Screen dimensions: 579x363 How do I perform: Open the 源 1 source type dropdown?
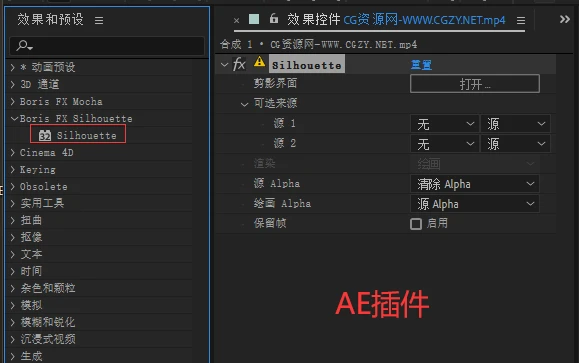pyautogui.click(x=515, y=124)
